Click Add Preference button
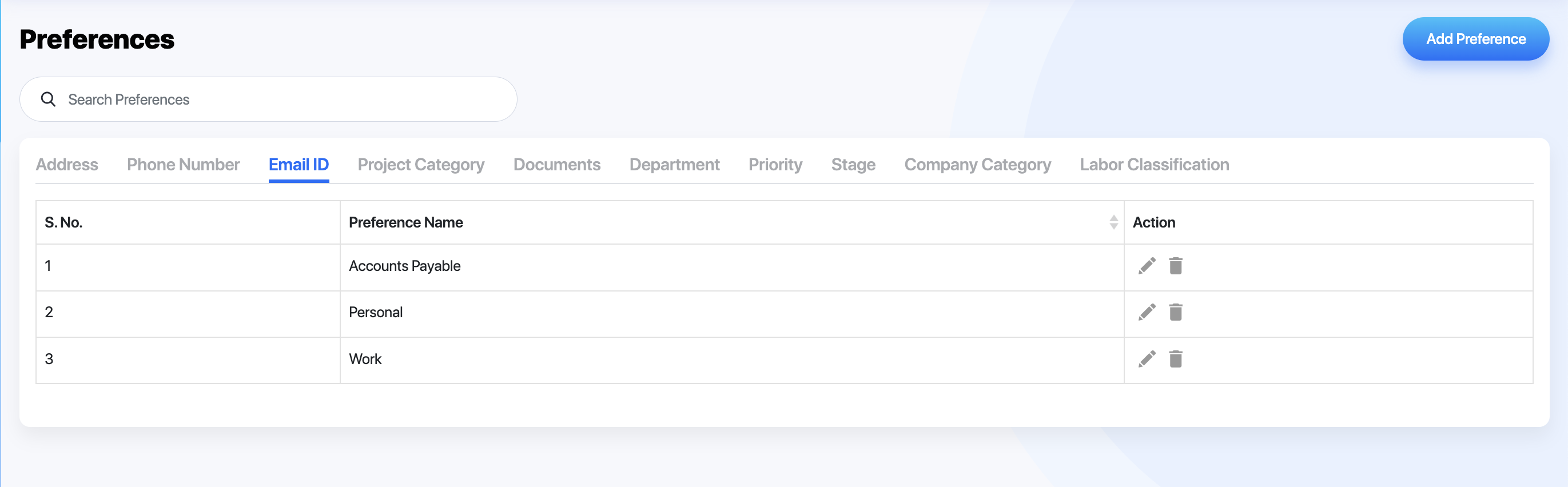Viewport: 1568px width, 487px height. [x=1475, y=39]
